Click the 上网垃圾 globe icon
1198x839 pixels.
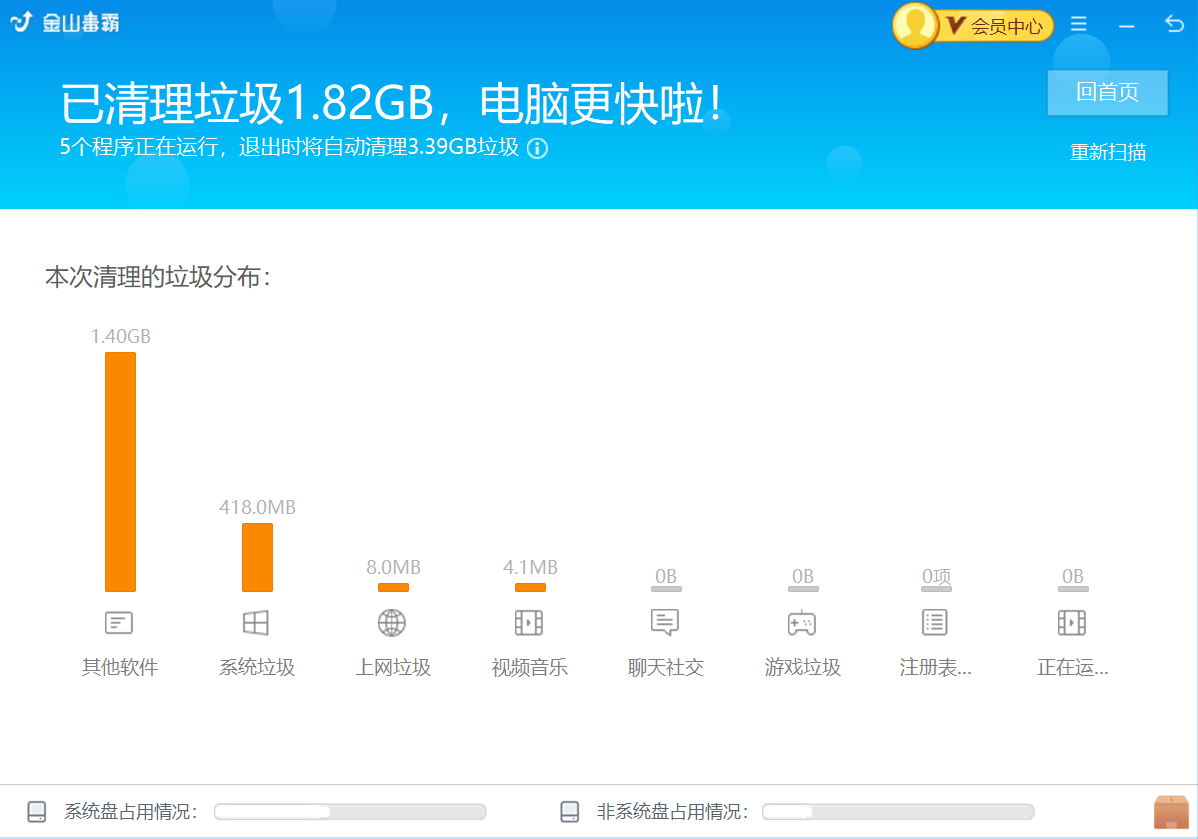[393, 622]
